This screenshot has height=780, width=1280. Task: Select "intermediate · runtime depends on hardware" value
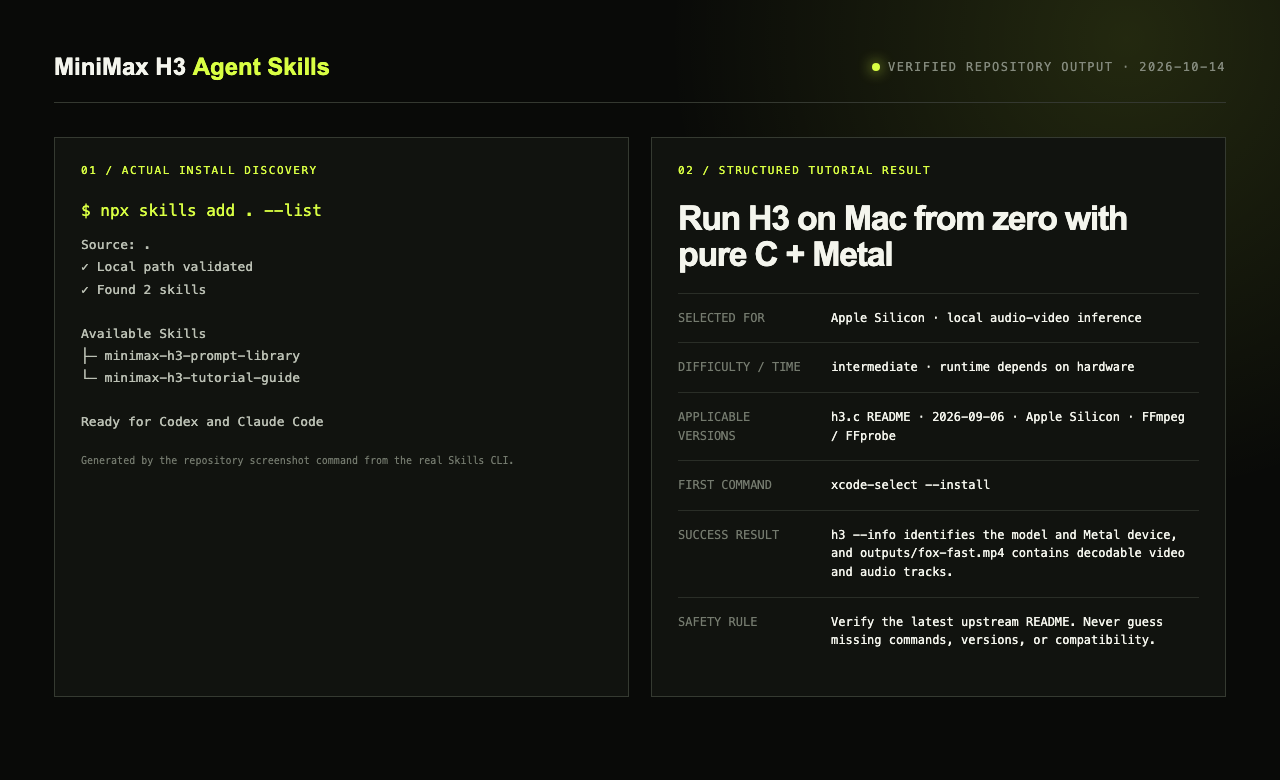point(982,367)
